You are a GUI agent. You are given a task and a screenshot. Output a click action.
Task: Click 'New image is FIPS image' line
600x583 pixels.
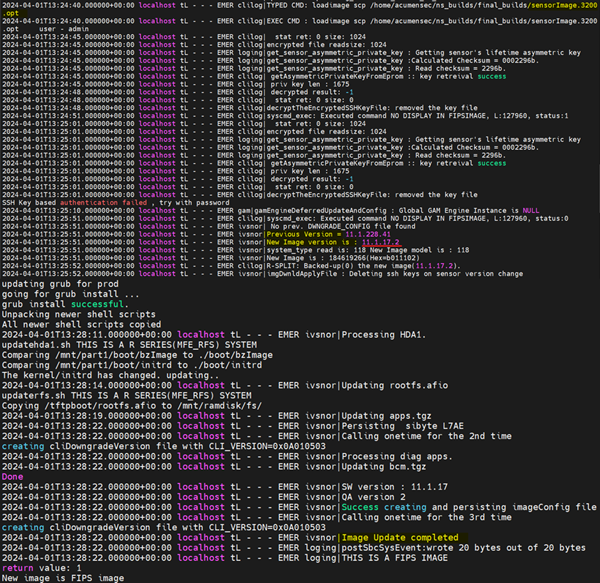pos(63,578)
